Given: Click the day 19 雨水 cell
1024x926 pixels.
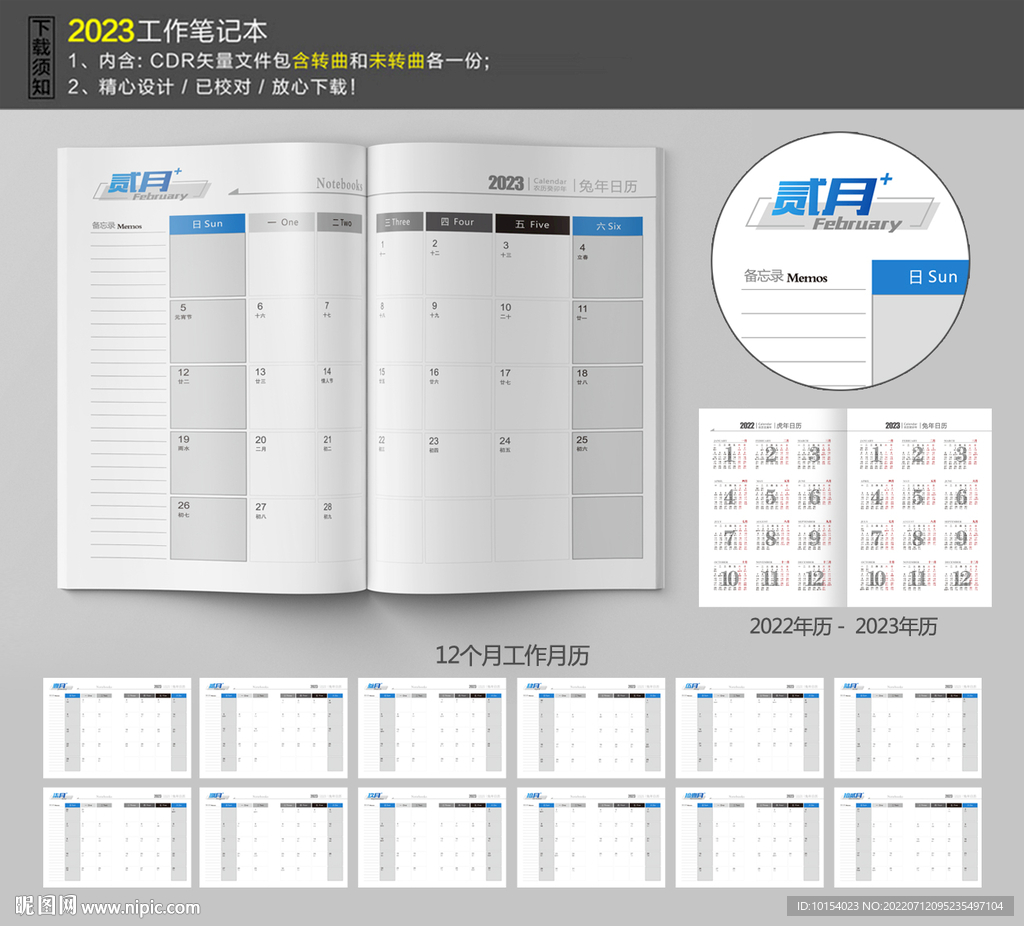Looking at the screenshot, I should 208,463.
